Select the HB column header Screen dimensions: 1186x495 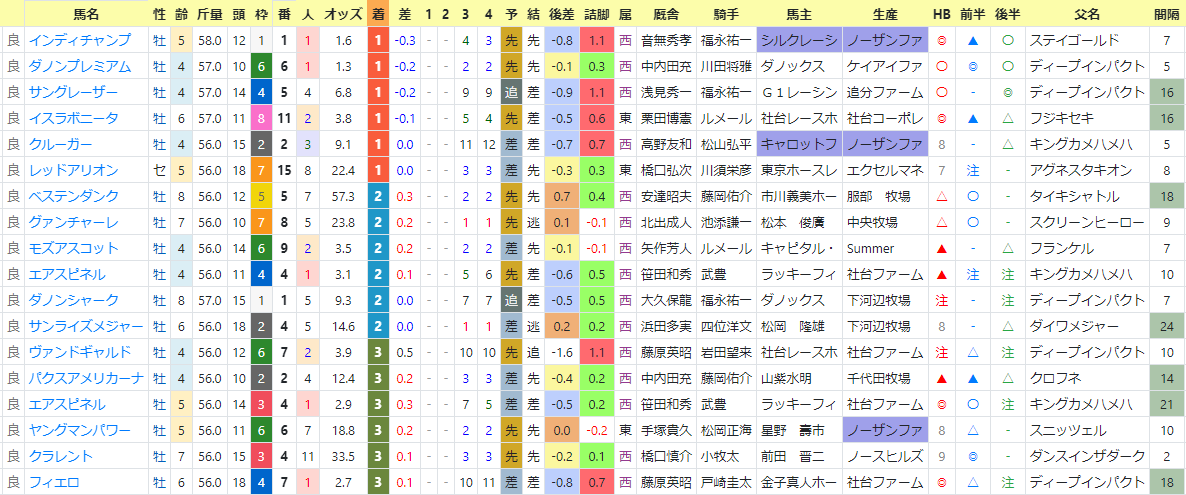click(942, 14)
